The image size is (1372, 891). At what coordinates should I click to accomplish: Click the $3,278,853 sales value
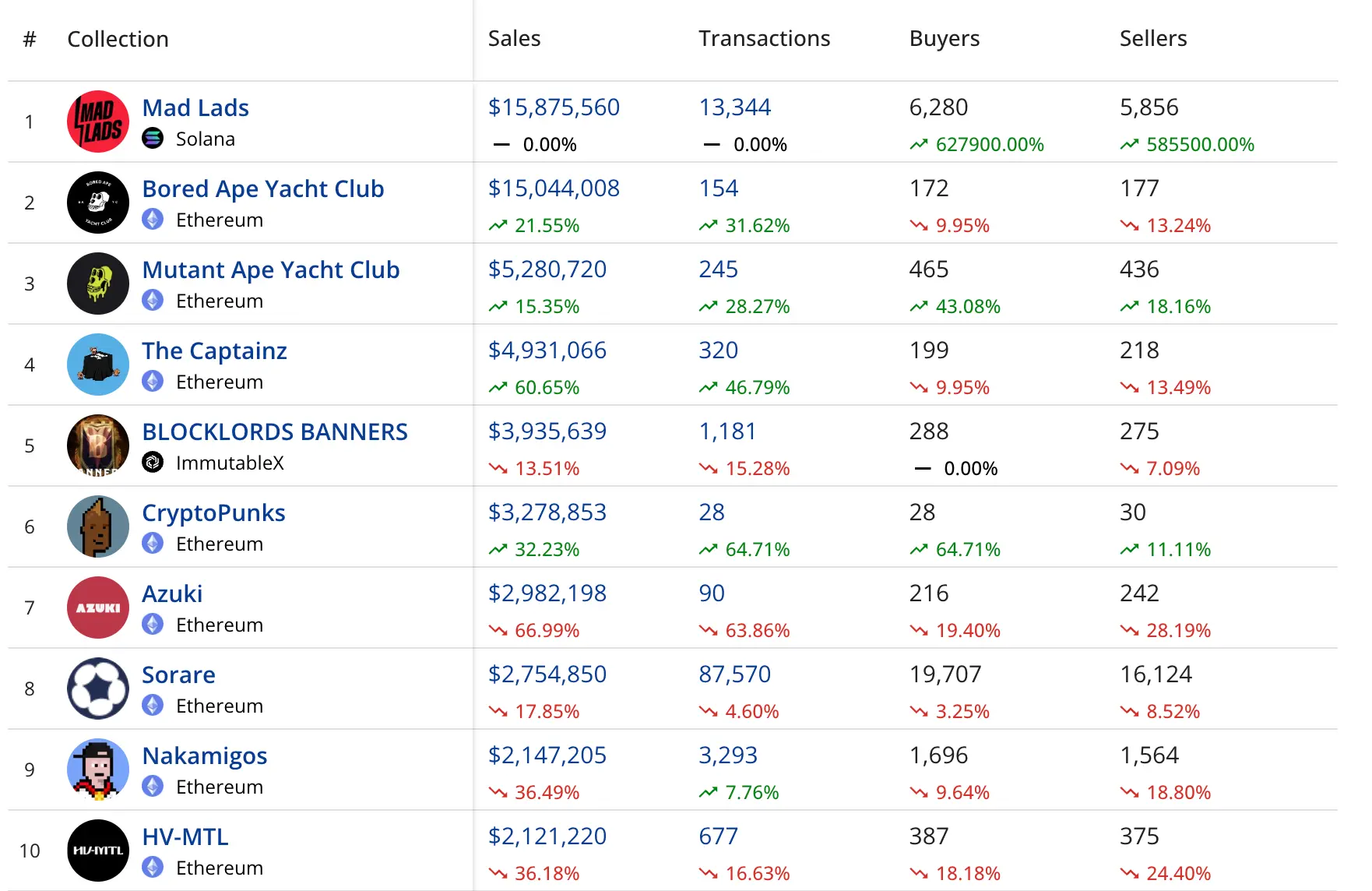(547, 512)
